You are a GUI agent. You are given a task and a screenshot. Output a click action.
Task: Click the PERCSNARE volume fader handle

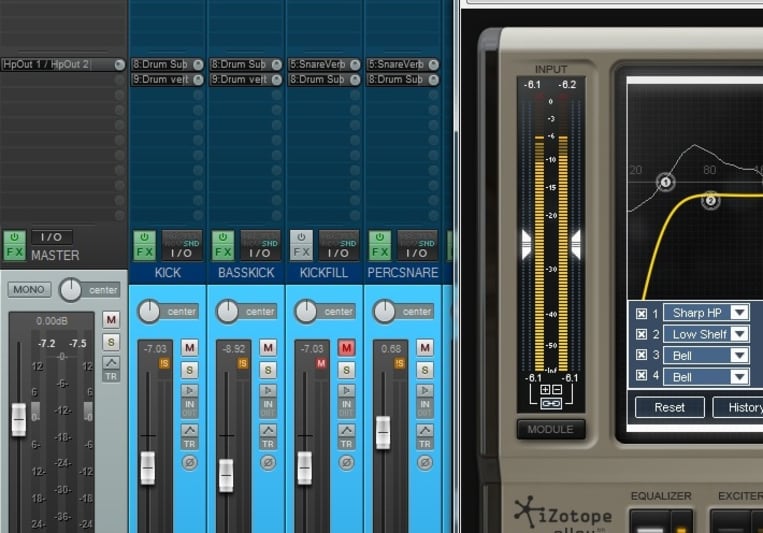383,433
